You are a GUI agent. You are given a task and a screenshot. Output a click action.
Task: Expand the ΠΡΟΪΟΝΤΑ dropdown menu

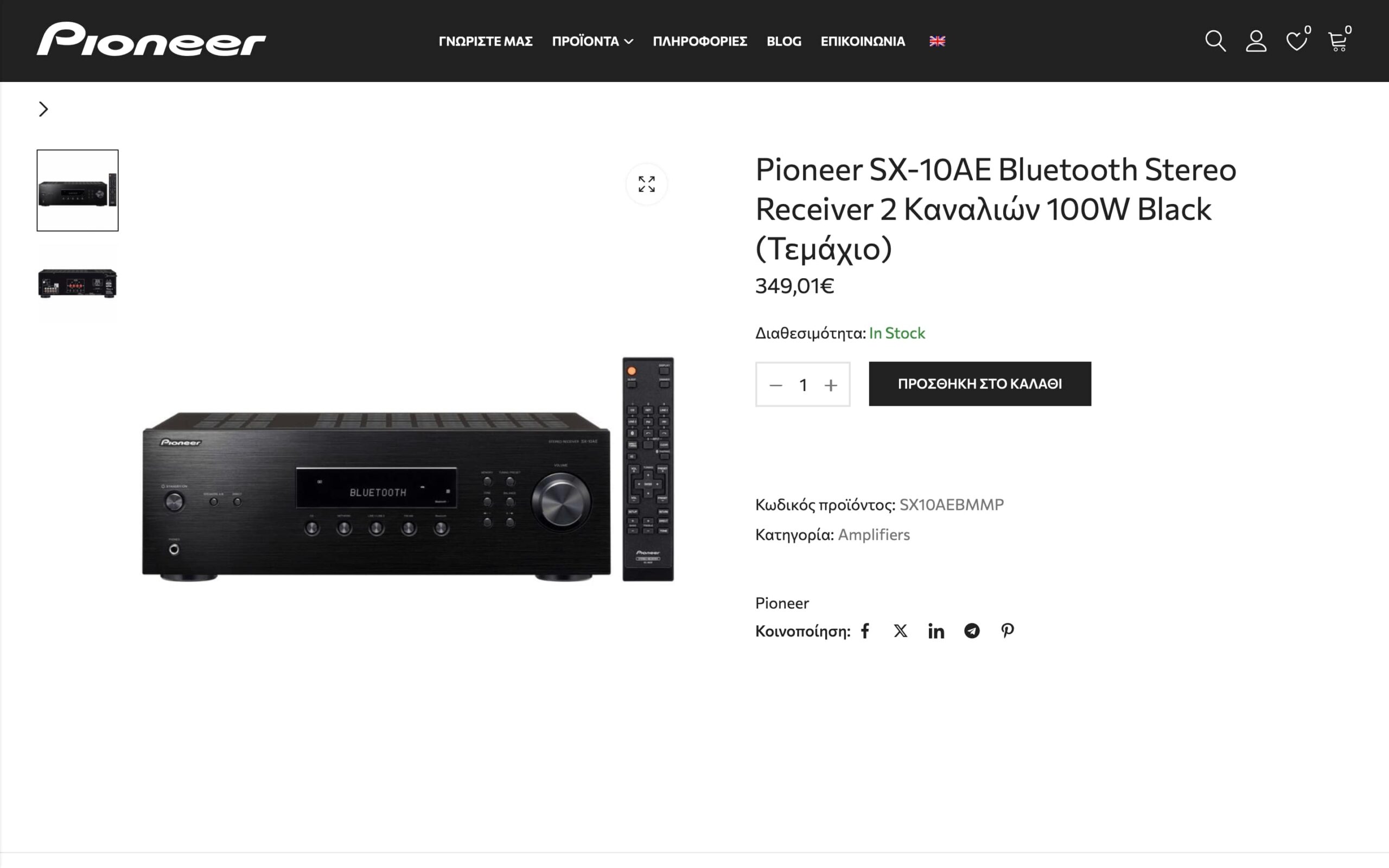592,41
